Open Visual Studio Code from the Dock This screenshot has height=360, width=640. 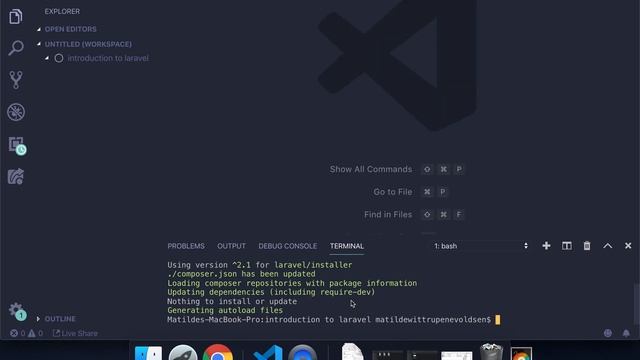pos(268,353)
